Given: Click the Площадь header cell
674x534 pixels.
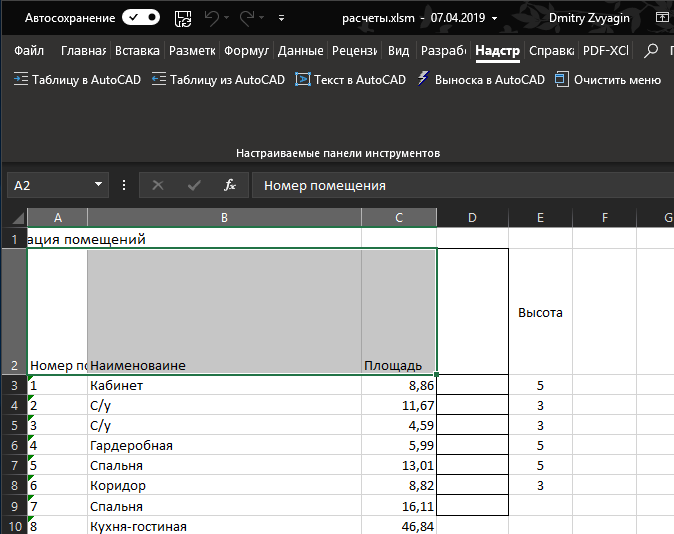Looking at the screenshot, I should tap(399, 312).
